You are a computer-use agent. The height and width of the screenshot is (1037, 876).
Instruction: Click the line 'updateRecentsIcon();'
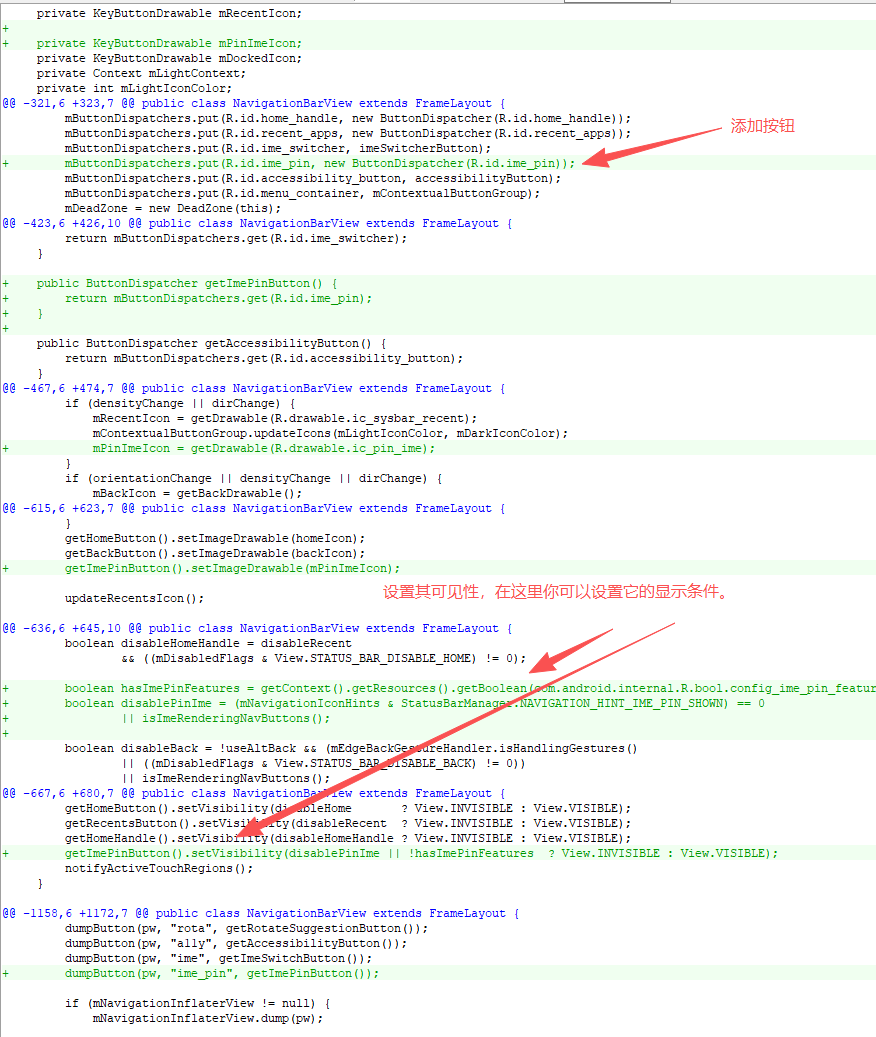tap(134, 599)
